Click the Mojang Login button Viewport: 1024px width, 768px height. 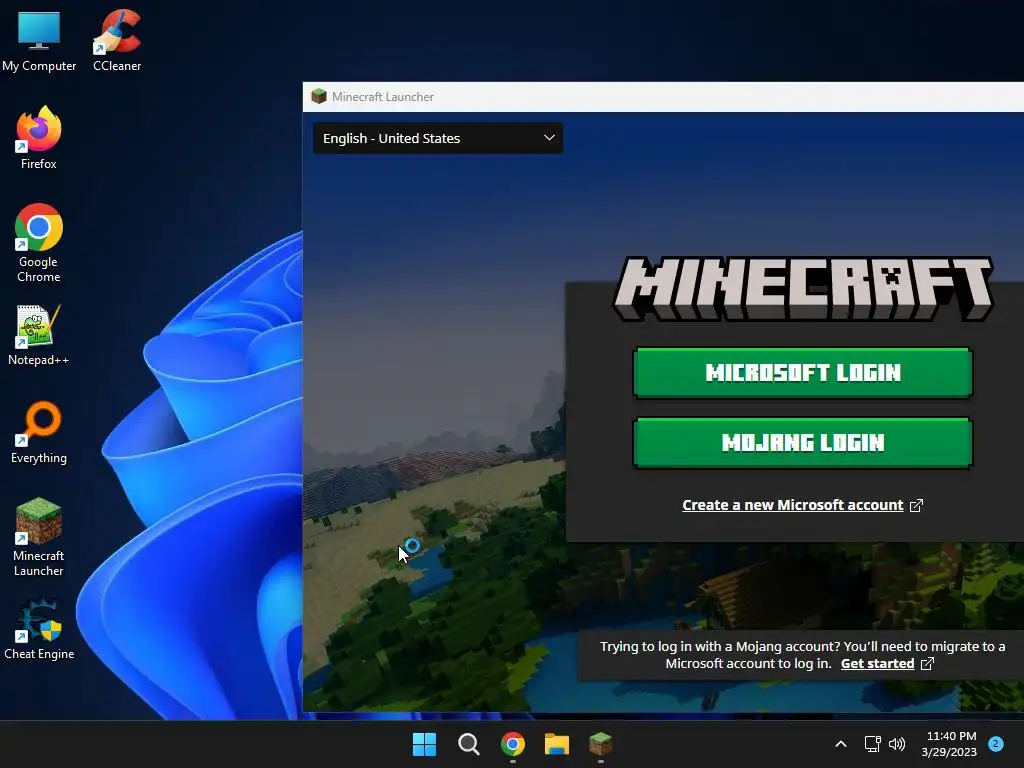click(x=803, y=443)
